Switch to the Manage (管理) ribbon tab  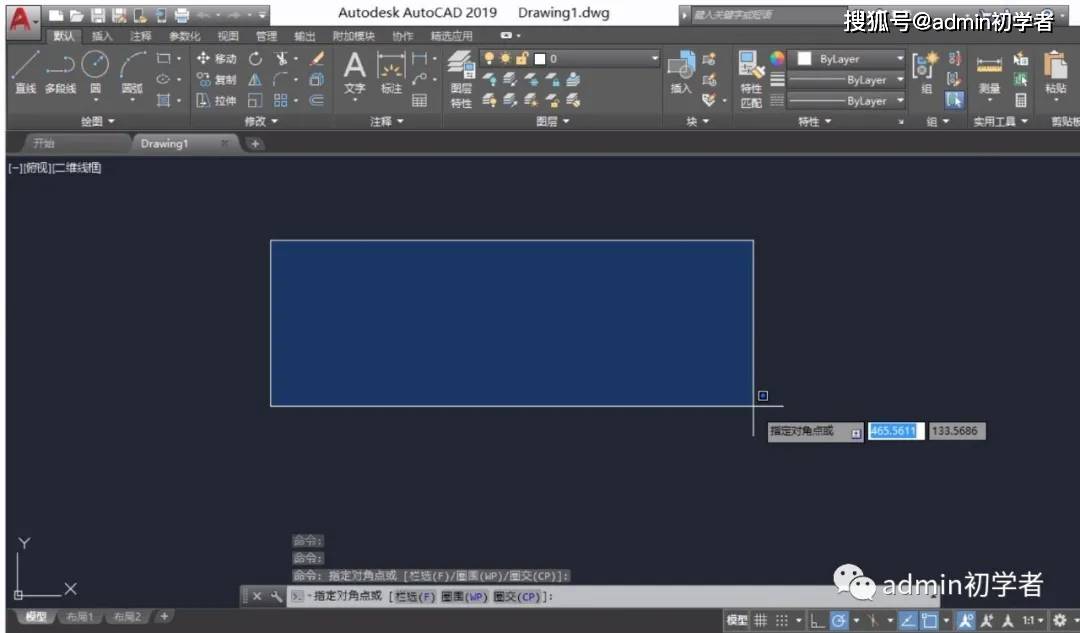tap(267, 36)
